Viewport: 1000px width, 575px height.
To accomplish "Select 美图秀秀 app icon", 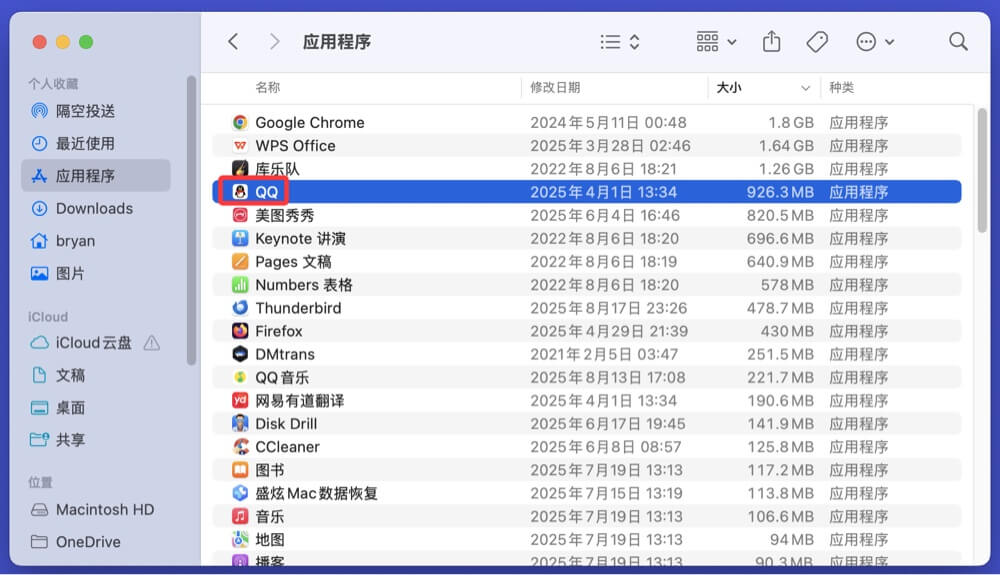I will [240, 215].
